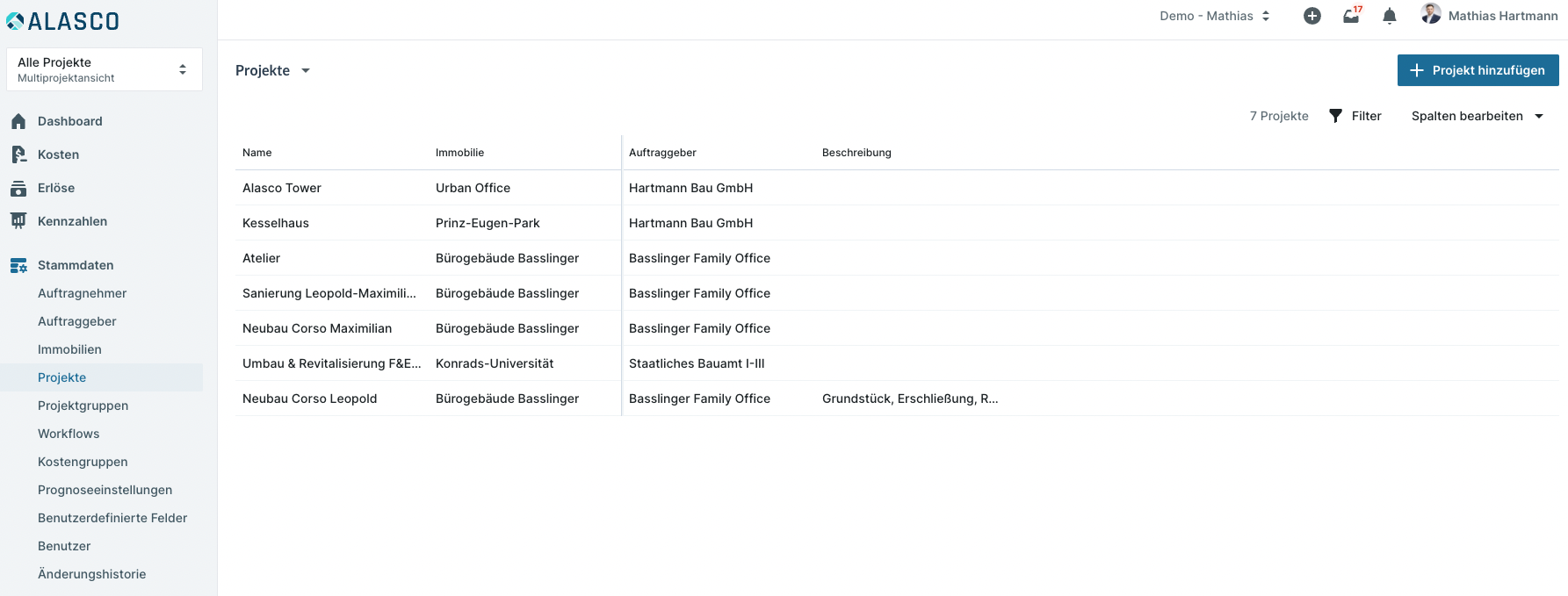Open Auftraggeber submenu item
This screenshot has height=596, width=1568.
point(77,321)
